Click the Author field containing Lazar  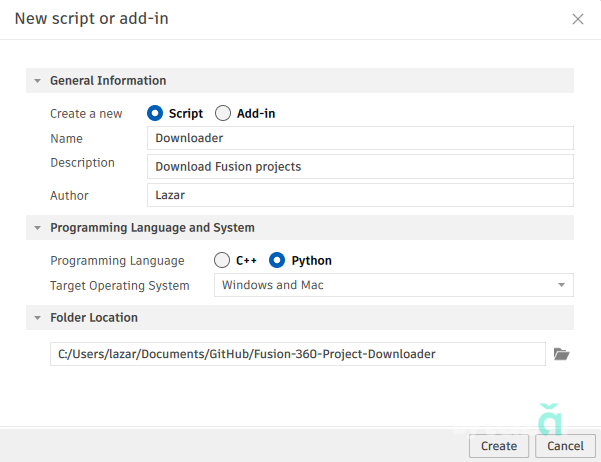(x=360, y=195)
